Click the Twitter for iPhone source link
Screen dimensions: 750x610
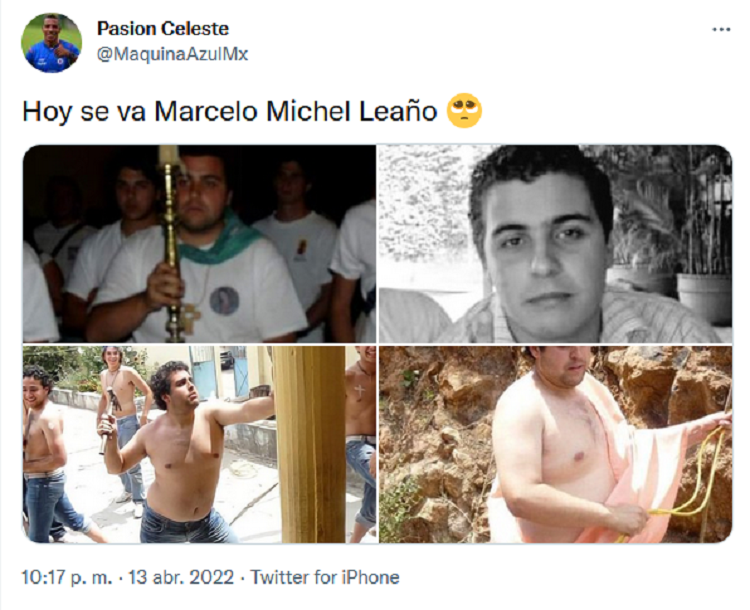click(325, 577)
